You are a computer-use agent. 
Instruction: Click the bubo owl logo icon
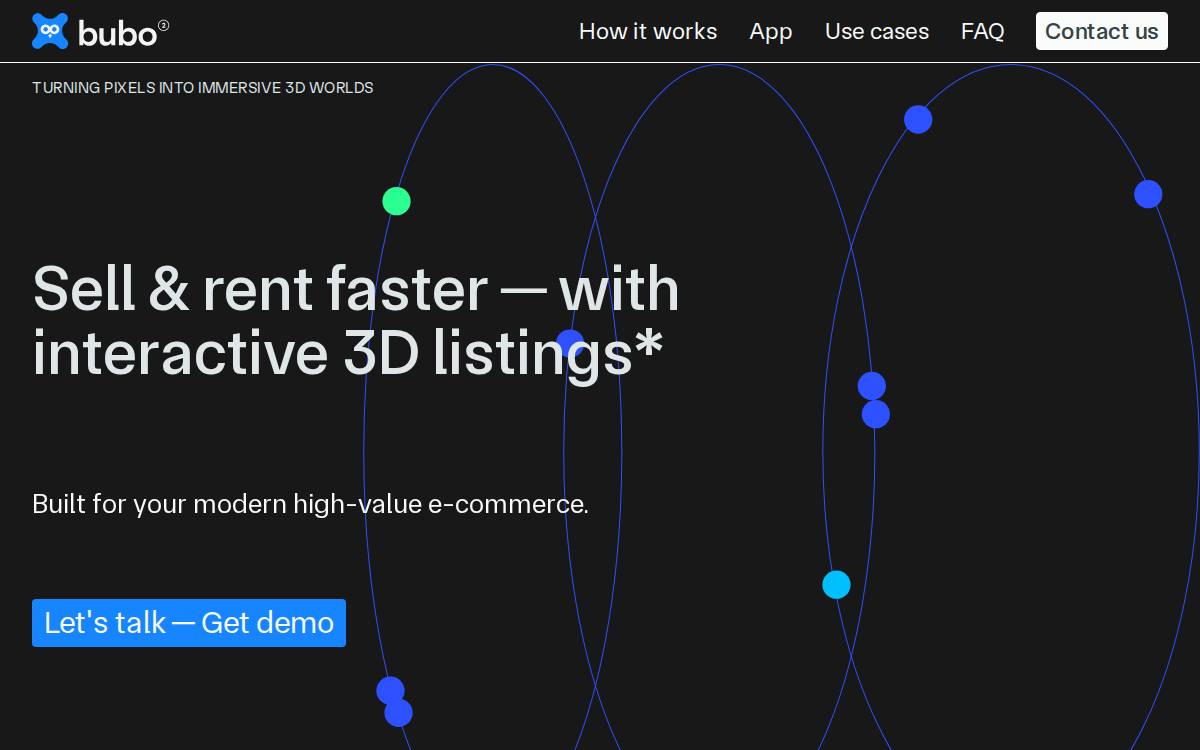pyautogui.click(x=50, y=31)
